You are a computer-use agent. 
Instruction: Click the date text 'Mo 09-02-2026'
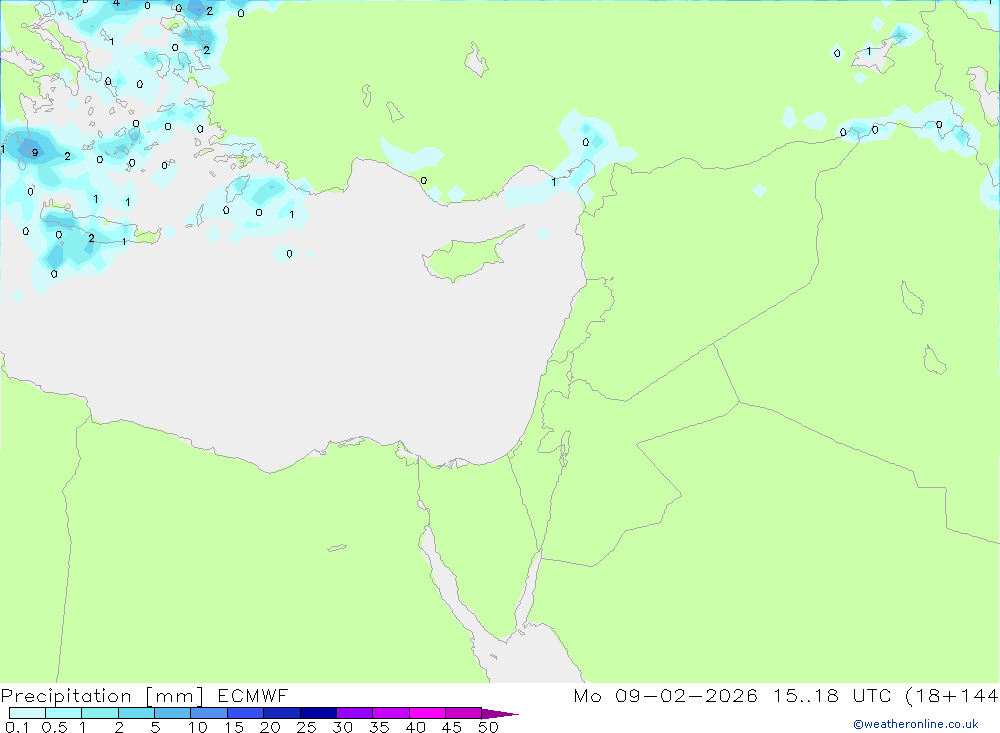point(666,695)
